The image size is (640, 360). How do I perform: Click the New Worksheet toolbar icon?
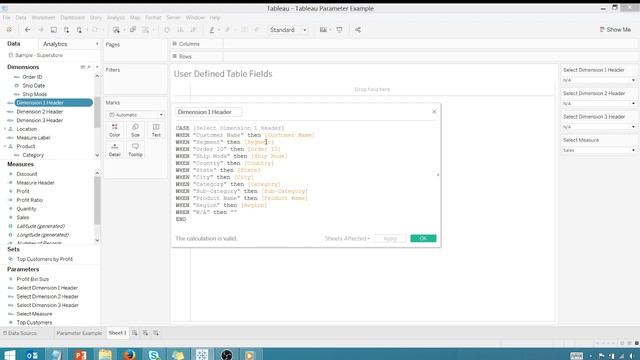coord(117,30)
